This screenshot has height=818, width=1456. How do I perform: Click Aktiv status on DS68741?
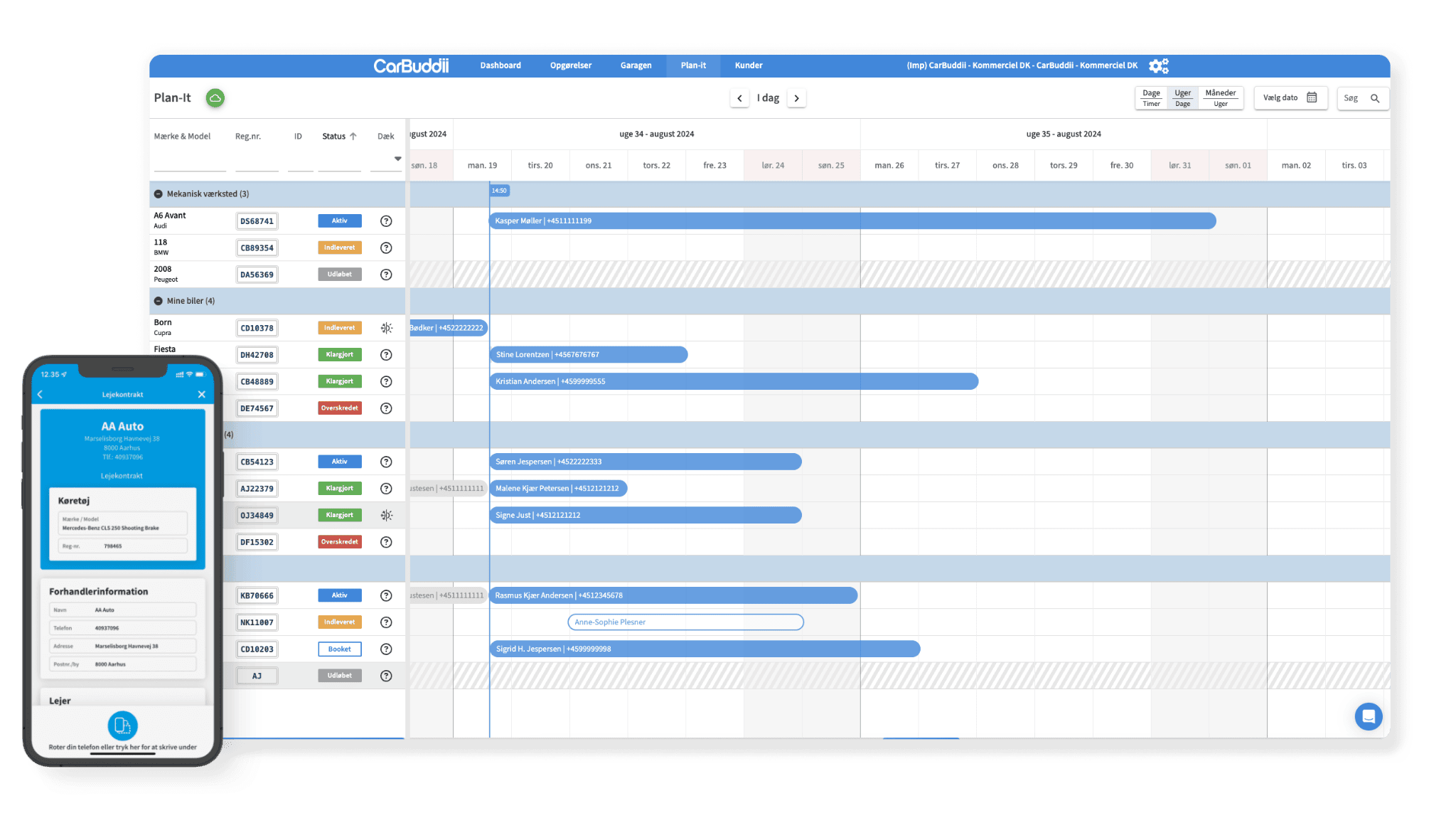[x=340, y=221]
